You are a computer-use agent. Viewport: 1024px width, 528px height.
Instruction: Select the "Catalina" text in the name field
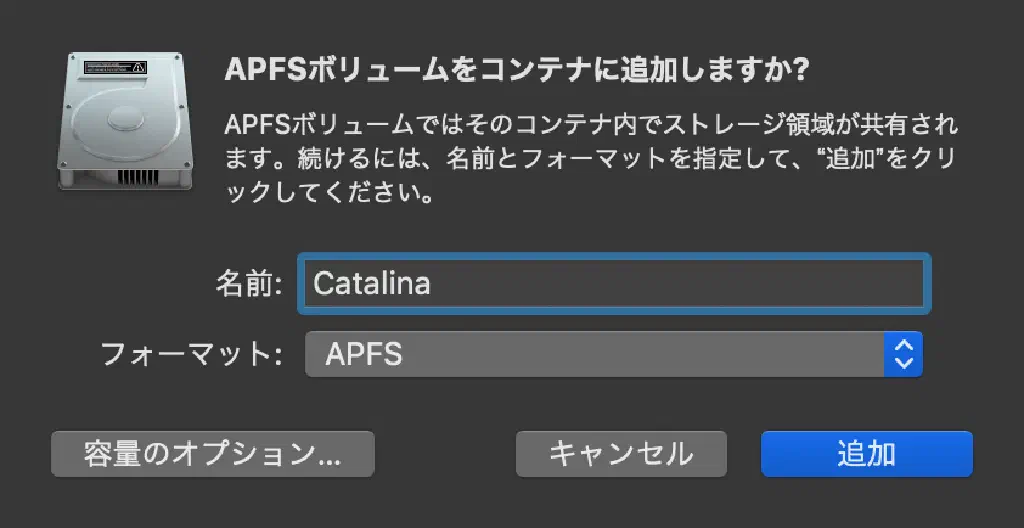coord(372,283)
